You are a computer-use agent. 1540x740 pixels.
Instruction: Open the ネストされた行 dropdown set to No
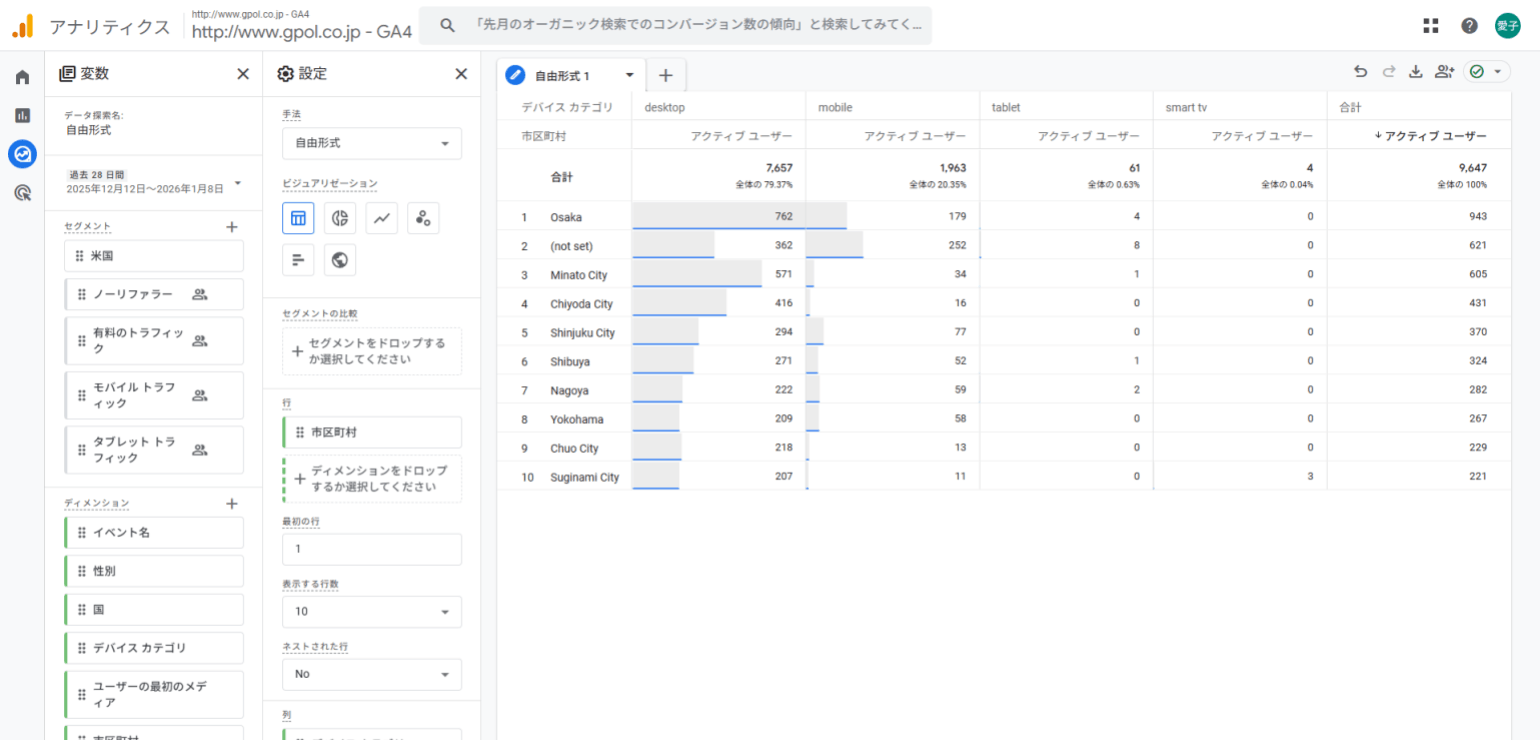[371, 674]
